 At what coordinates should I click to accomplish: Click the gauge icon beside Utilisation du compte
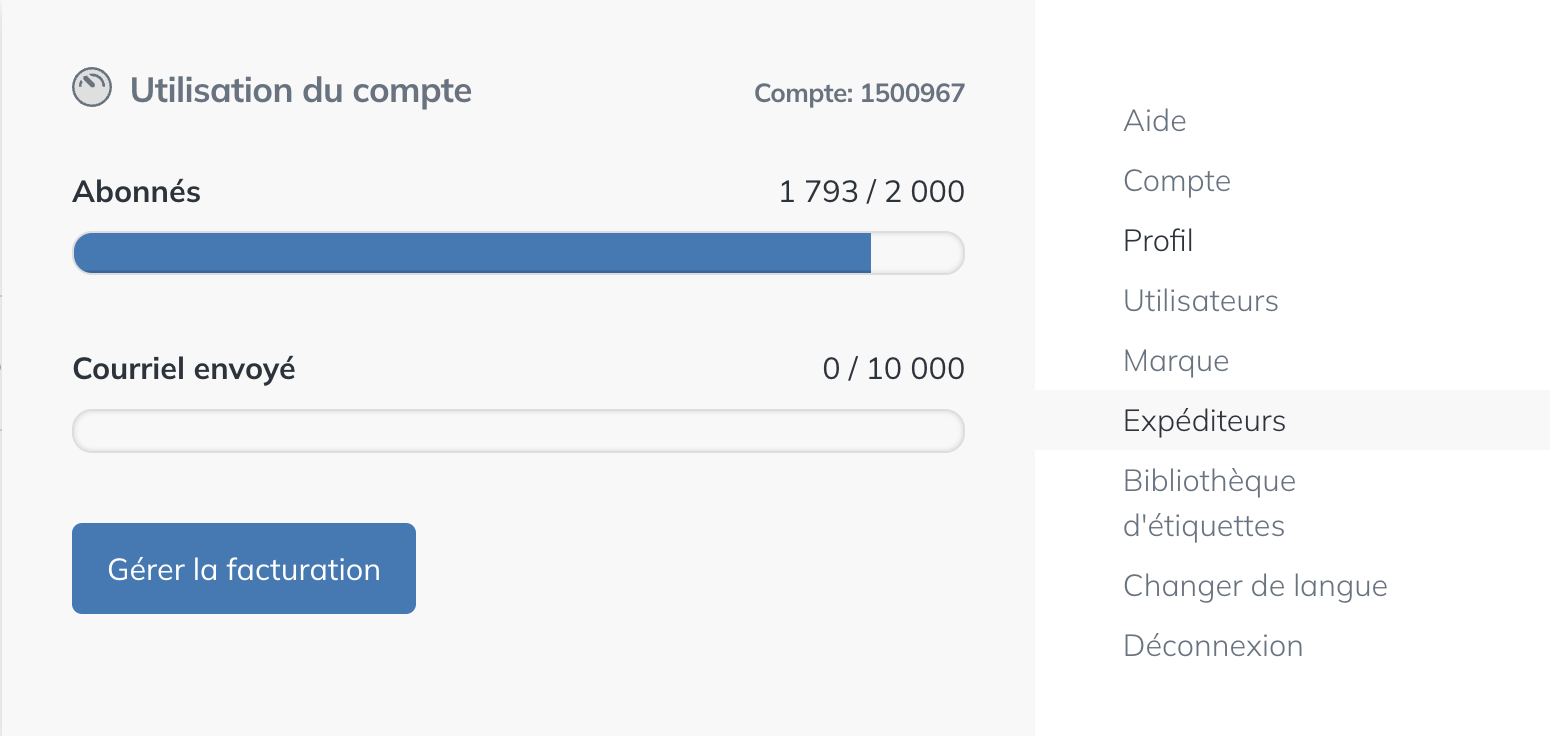(x=92, y=88)
